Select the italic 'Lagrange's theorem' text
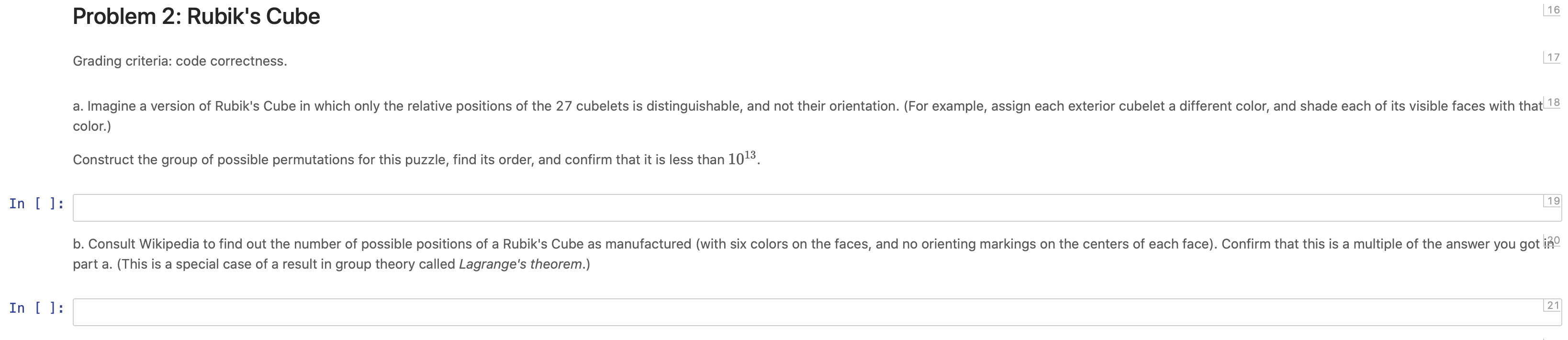 522,264
